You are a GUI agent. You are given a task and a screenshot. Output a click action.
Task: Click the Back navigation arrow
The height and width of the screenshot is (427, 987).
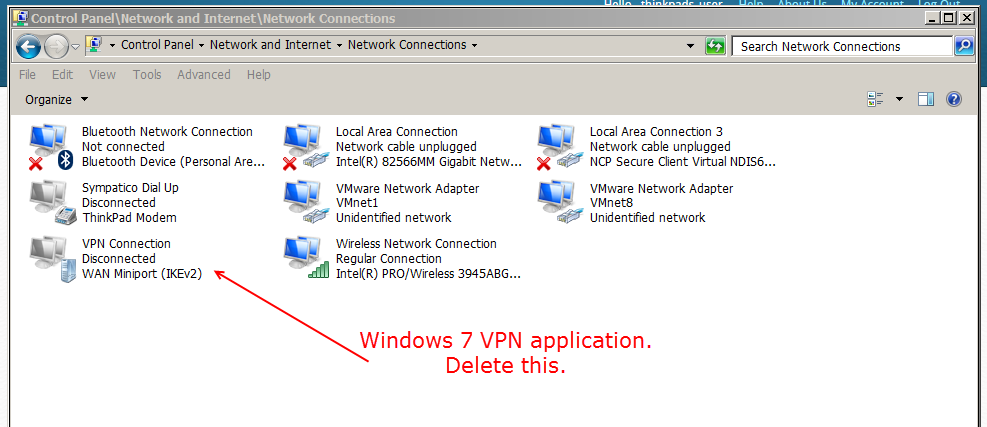(28, 46)
